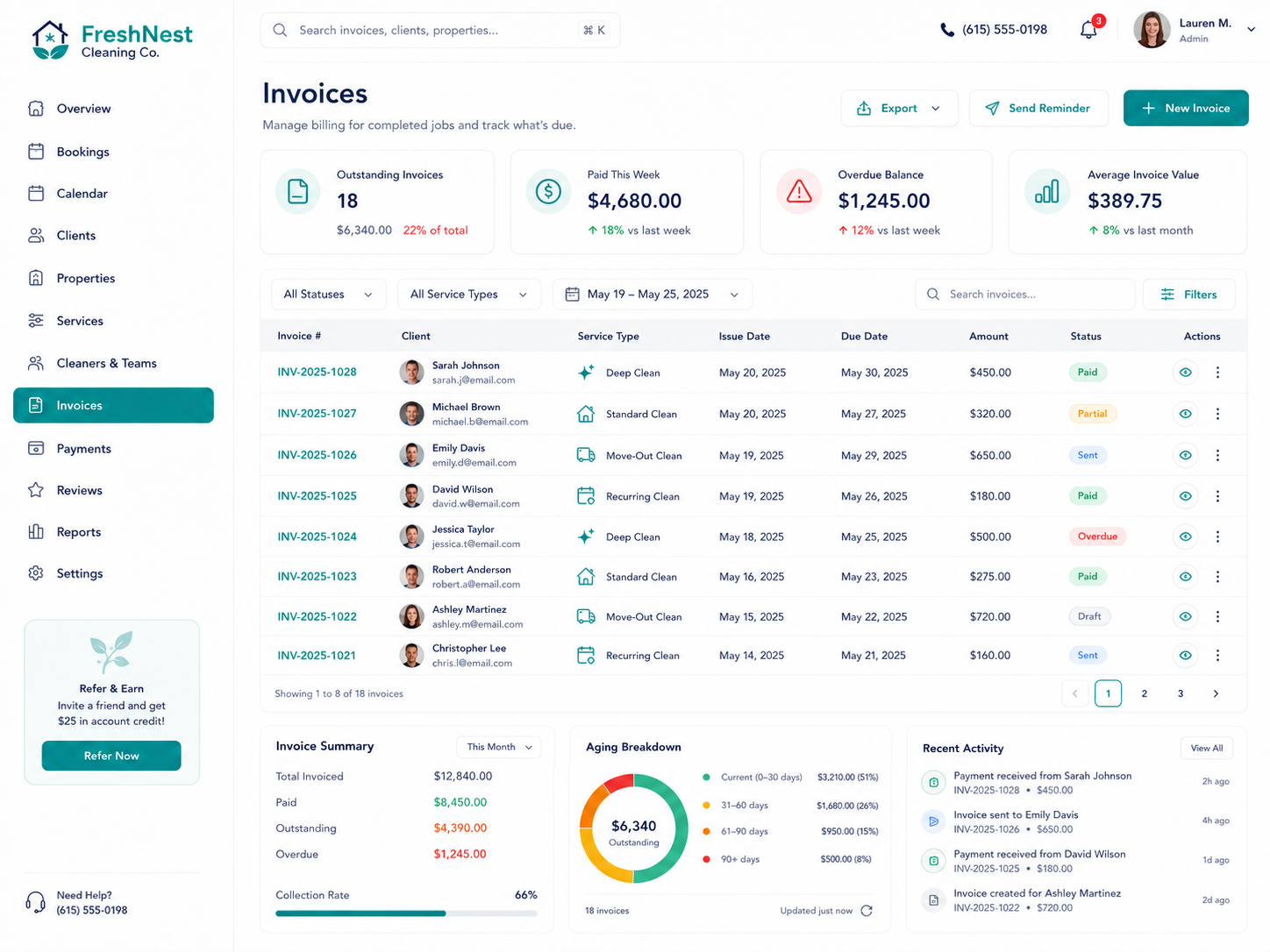
Task: Click the headset icon next to Need Help
Action: click(36, 902)
